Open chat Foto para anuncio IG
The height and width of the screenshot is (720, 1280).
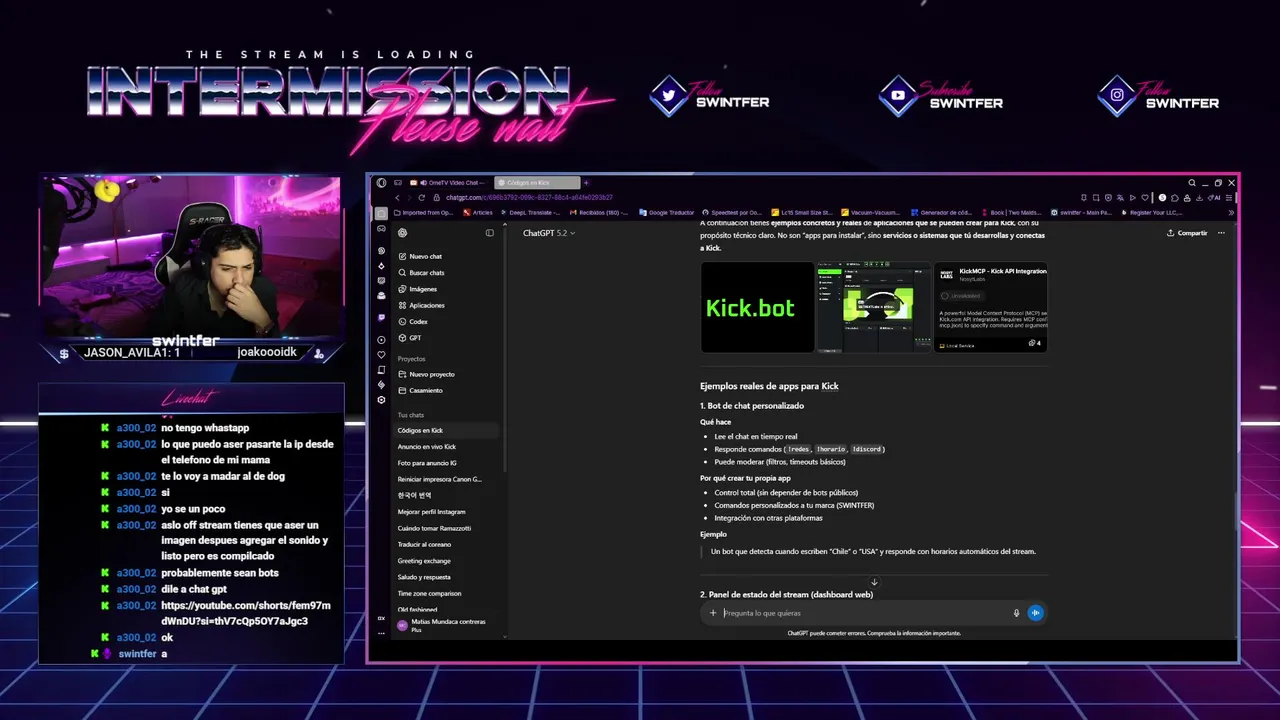(x=427, y=463)
